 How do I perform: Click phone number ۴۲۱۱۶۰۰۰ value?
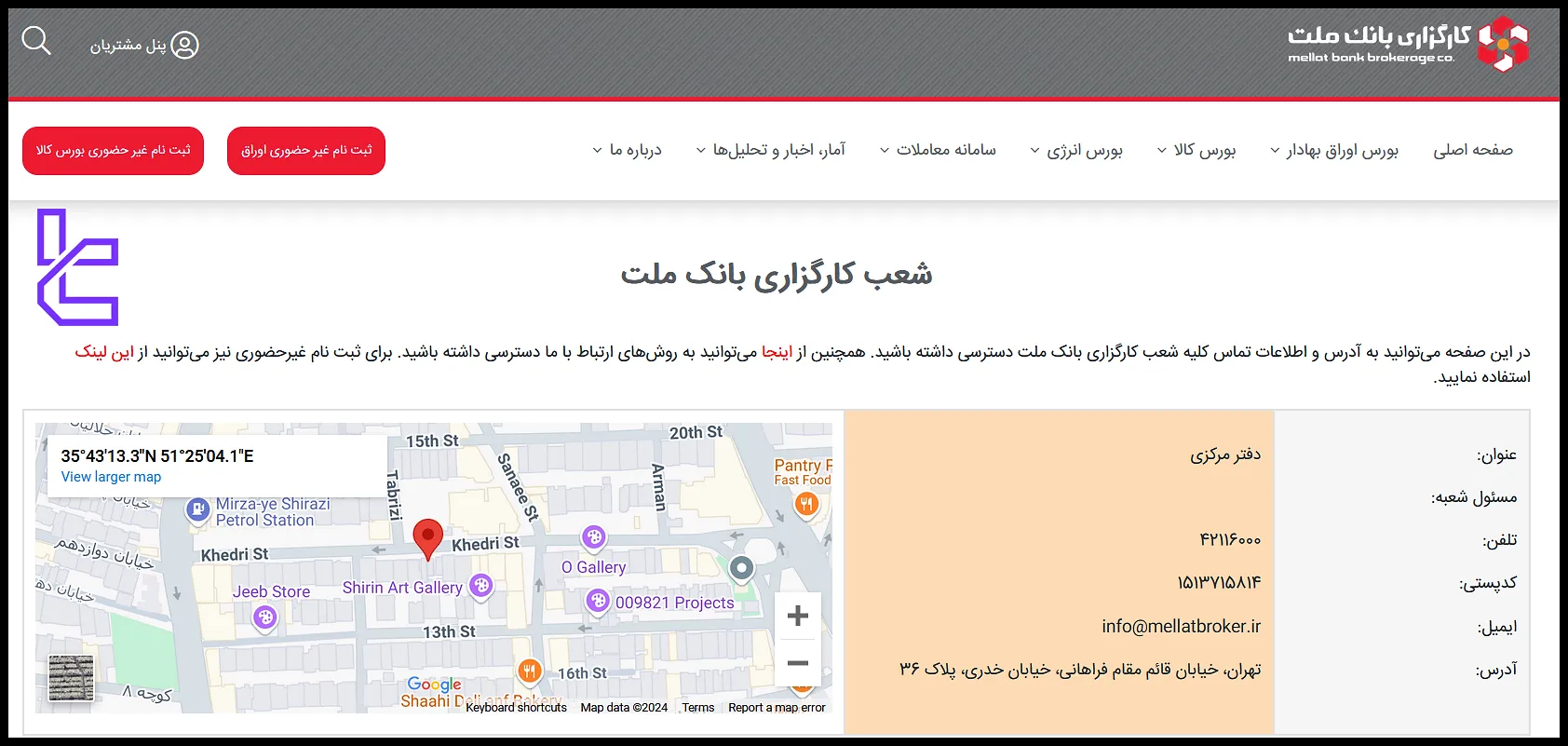pos(1230,540)
